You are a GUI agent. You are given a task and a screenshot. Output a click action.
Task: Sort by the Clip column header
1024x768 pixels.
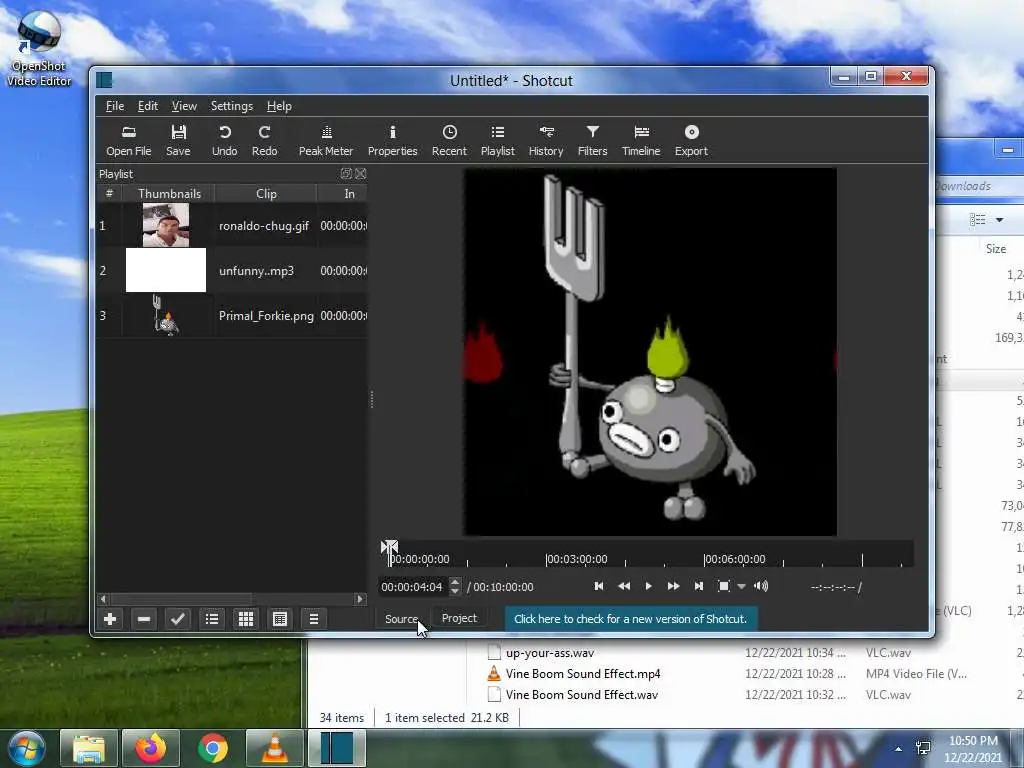[x=266, y=194]
